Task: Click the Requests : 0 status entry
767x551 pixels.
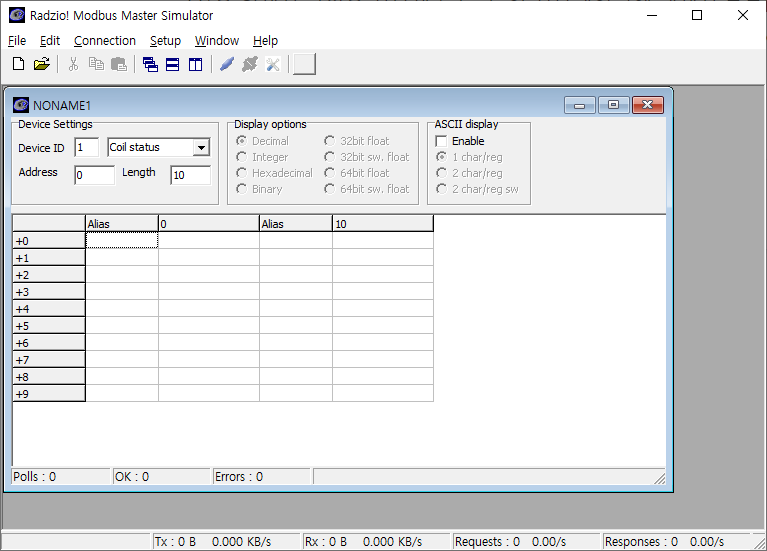Action: point(526,542)
